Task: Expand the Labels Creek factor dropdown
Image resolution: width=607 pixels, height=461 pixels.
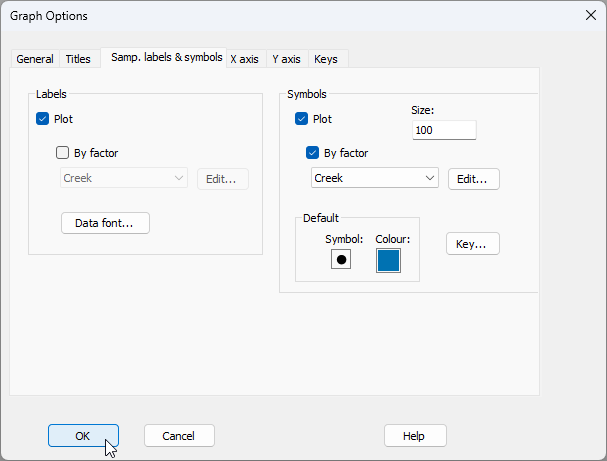Action: [x=124, y=178]
